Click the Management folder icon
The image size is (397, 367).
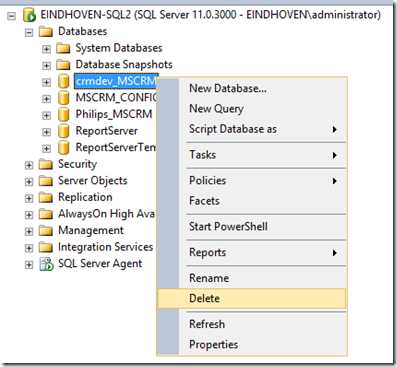pos(46,231)
